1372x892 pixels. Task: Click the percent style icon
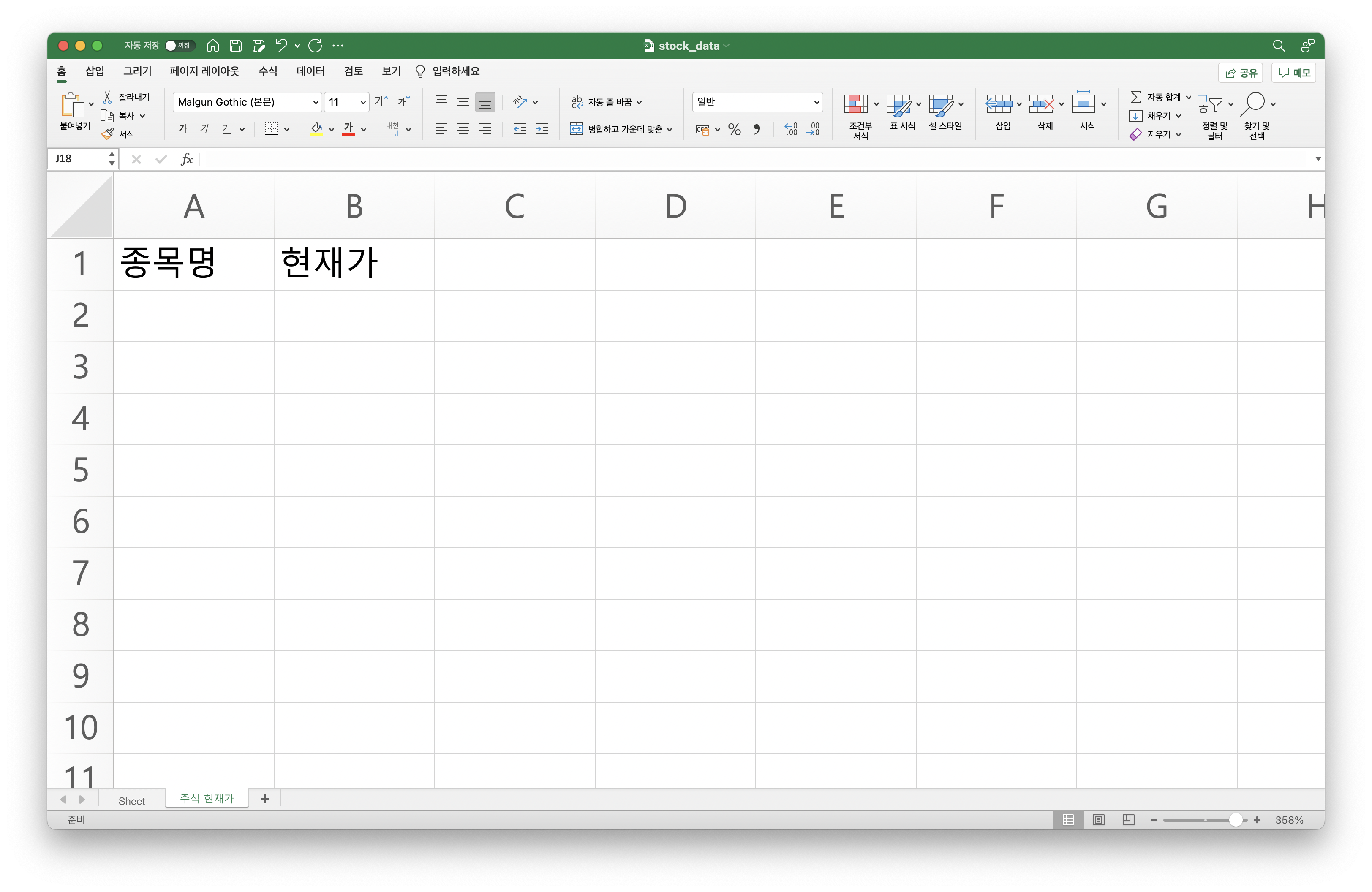[x=735, y=129]
